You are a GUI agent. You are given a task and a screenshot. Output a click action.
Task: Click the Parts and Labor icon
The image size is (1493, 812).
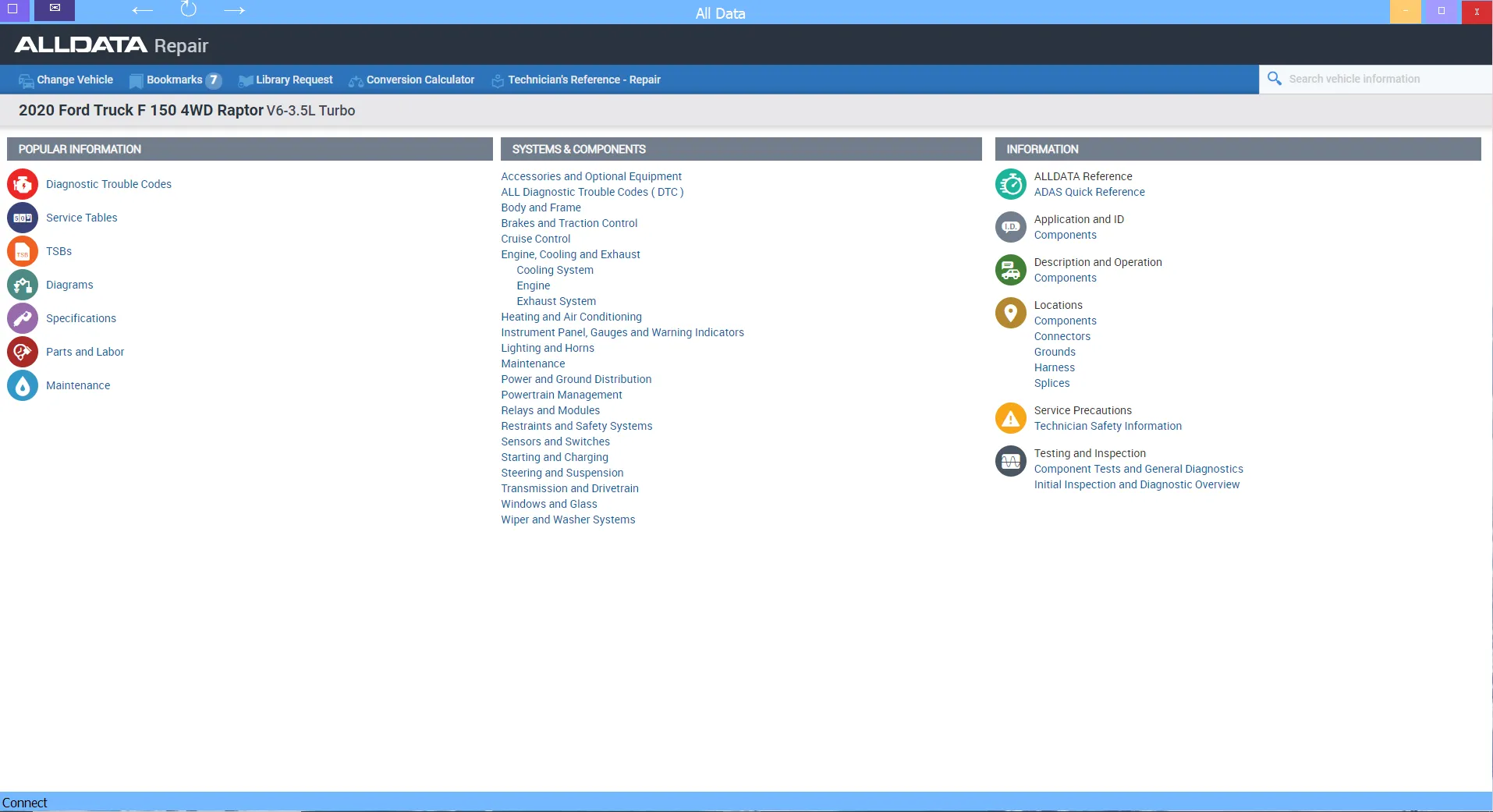[23, 352]
